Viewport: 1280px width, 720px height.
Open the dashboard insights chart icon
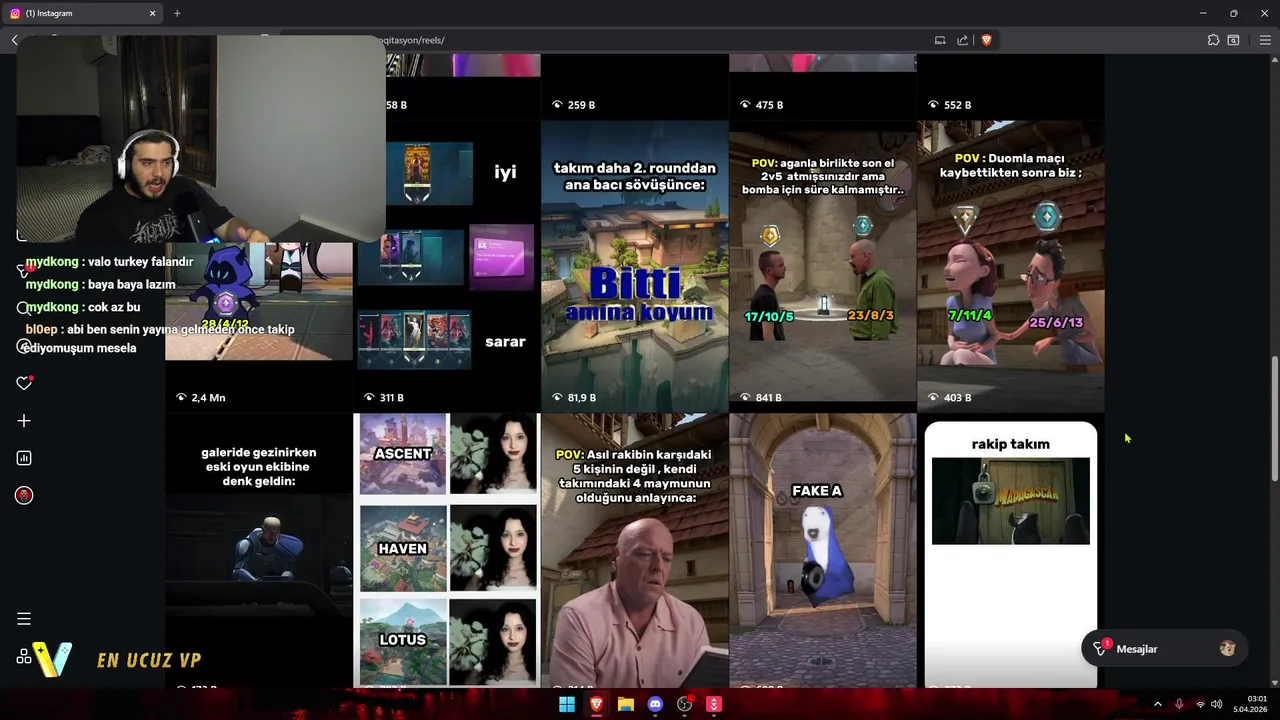click(24, 458)
